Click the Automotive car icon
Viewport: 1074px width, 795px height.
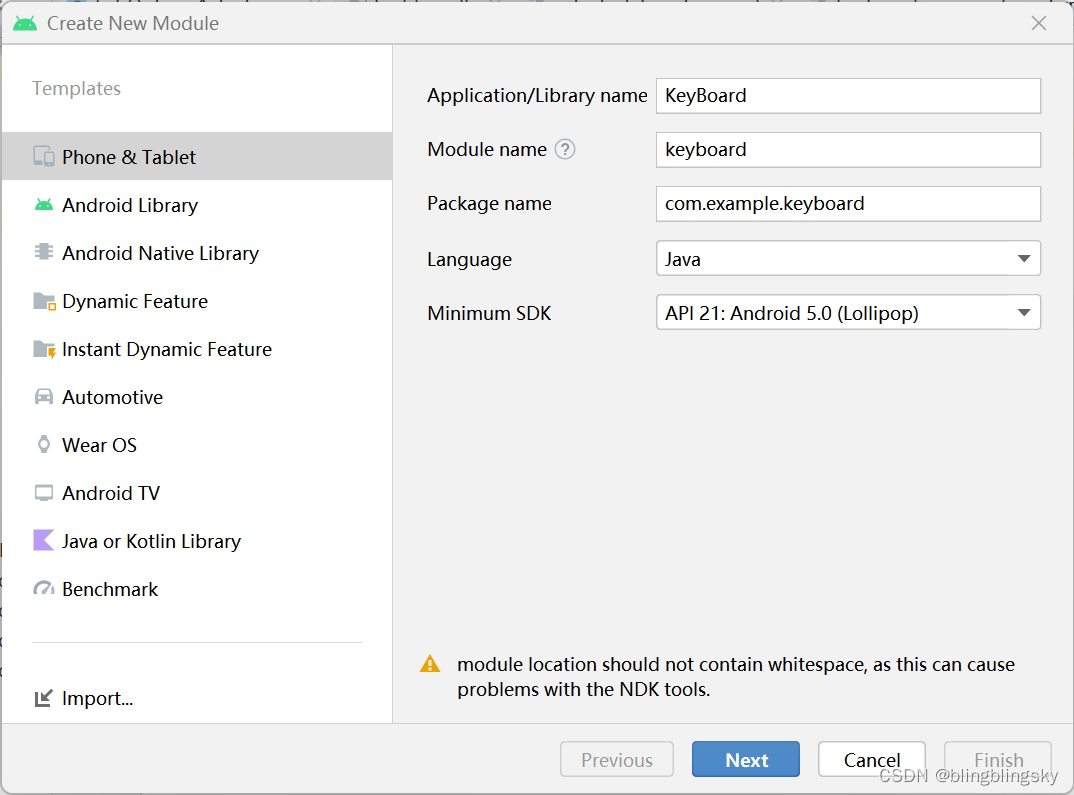(44, 397)
